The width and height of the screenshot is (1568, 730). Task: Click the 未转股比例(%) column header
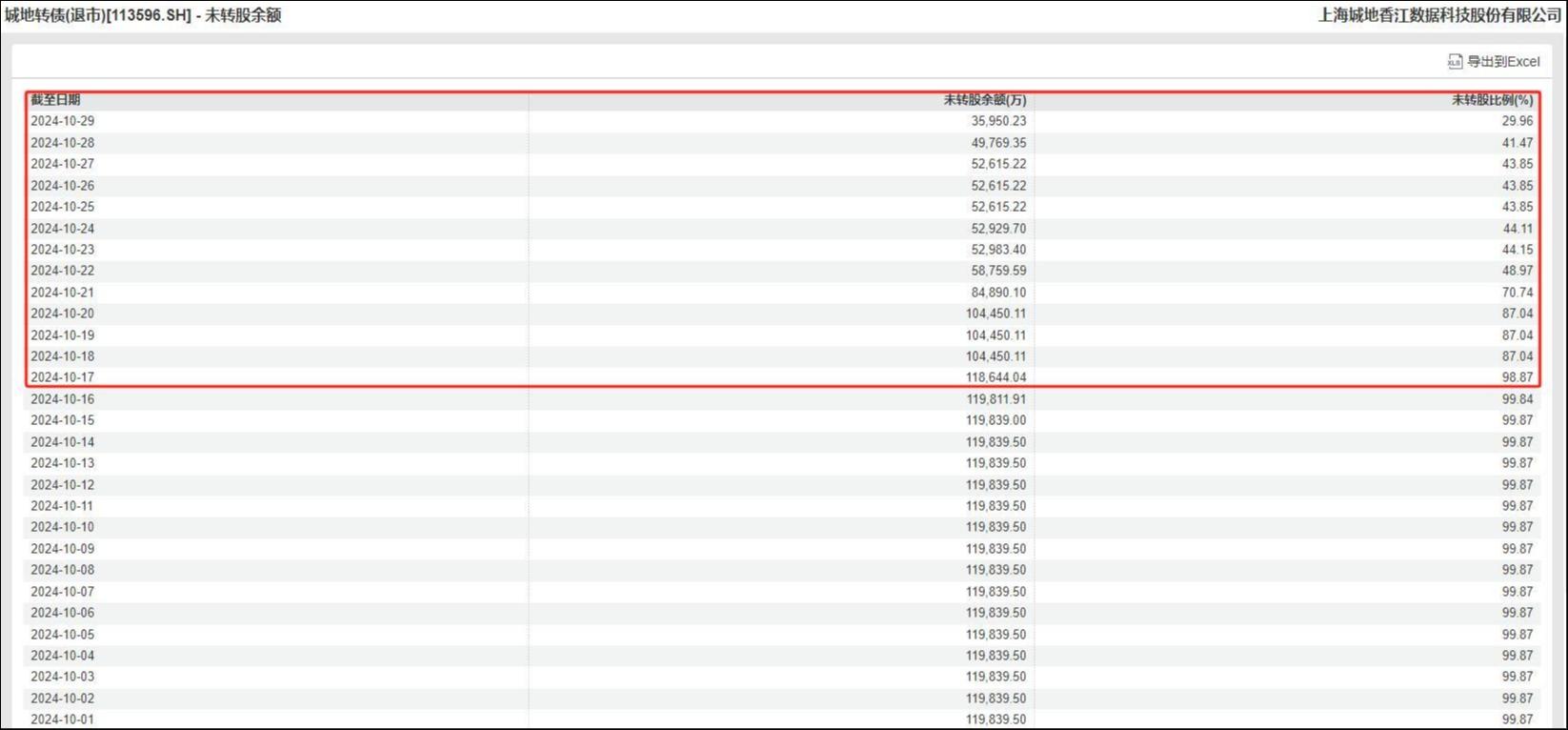tap(1493, 100)
